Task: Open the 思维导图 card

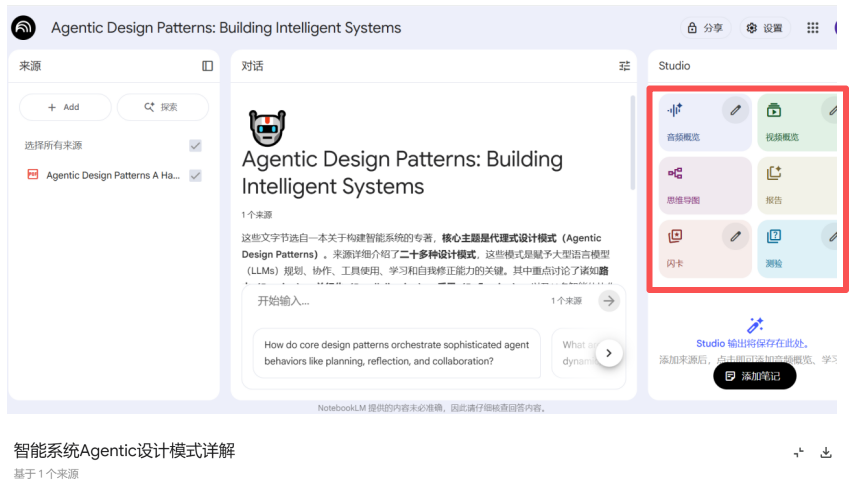Action: coord(704,185)
